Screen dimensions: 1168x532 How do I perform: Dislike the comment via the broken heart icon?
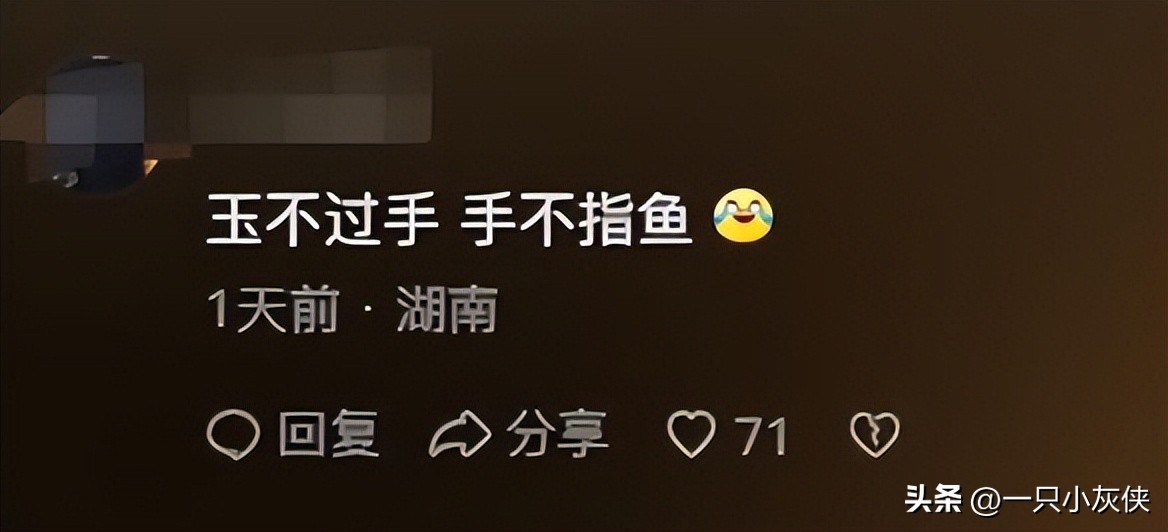coord(875,434)
